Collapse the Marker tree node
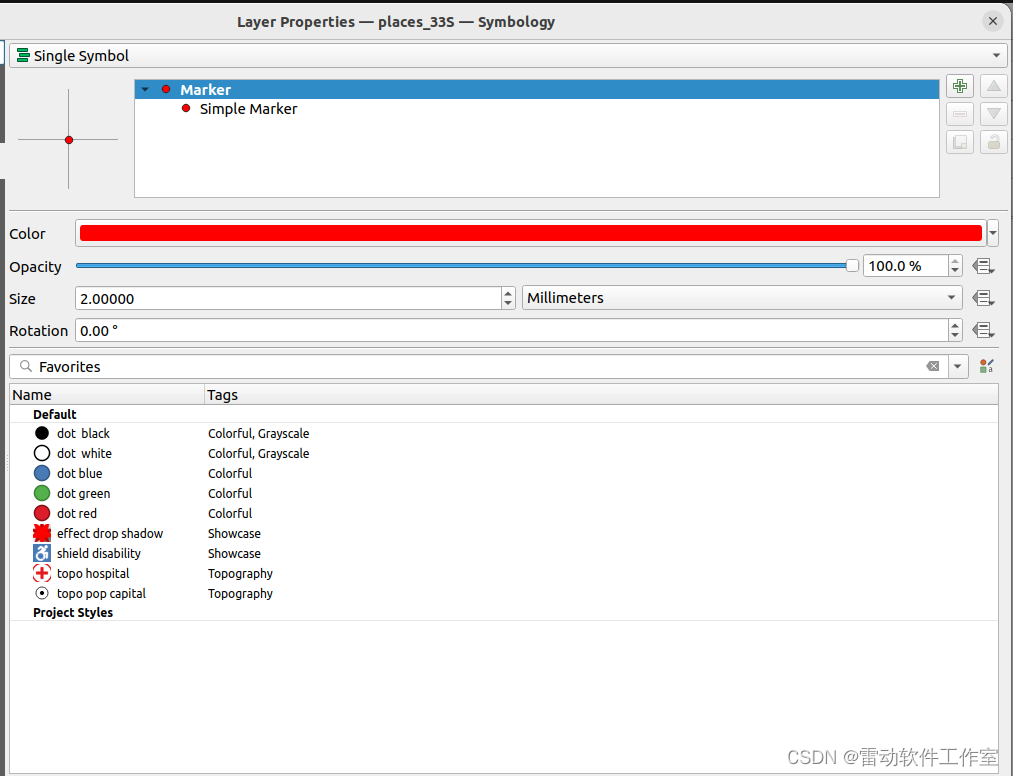This screenshot has height=776, width=1013. [145, 90]
